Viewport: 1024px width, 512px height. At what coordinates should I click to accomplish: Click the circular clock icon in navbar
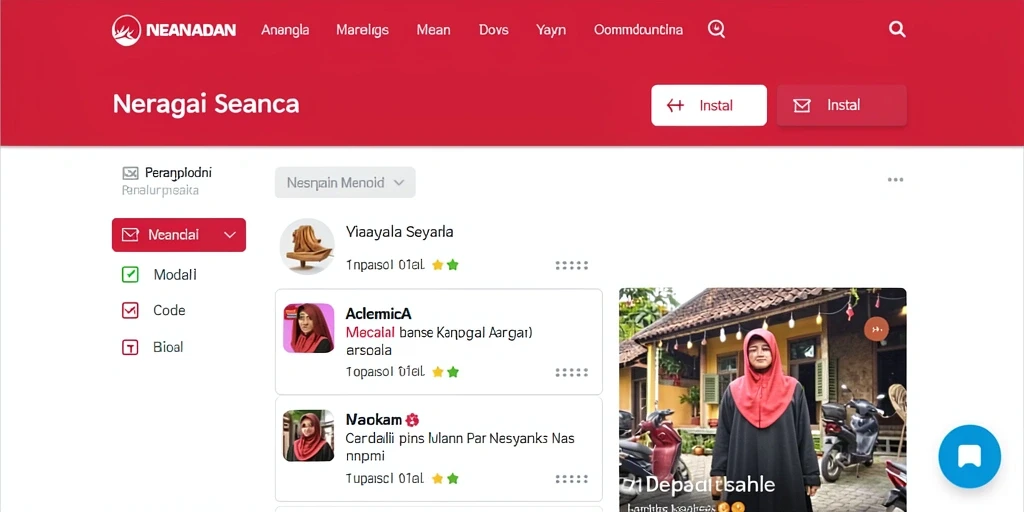pyautogui.click(x=716, y=29)
